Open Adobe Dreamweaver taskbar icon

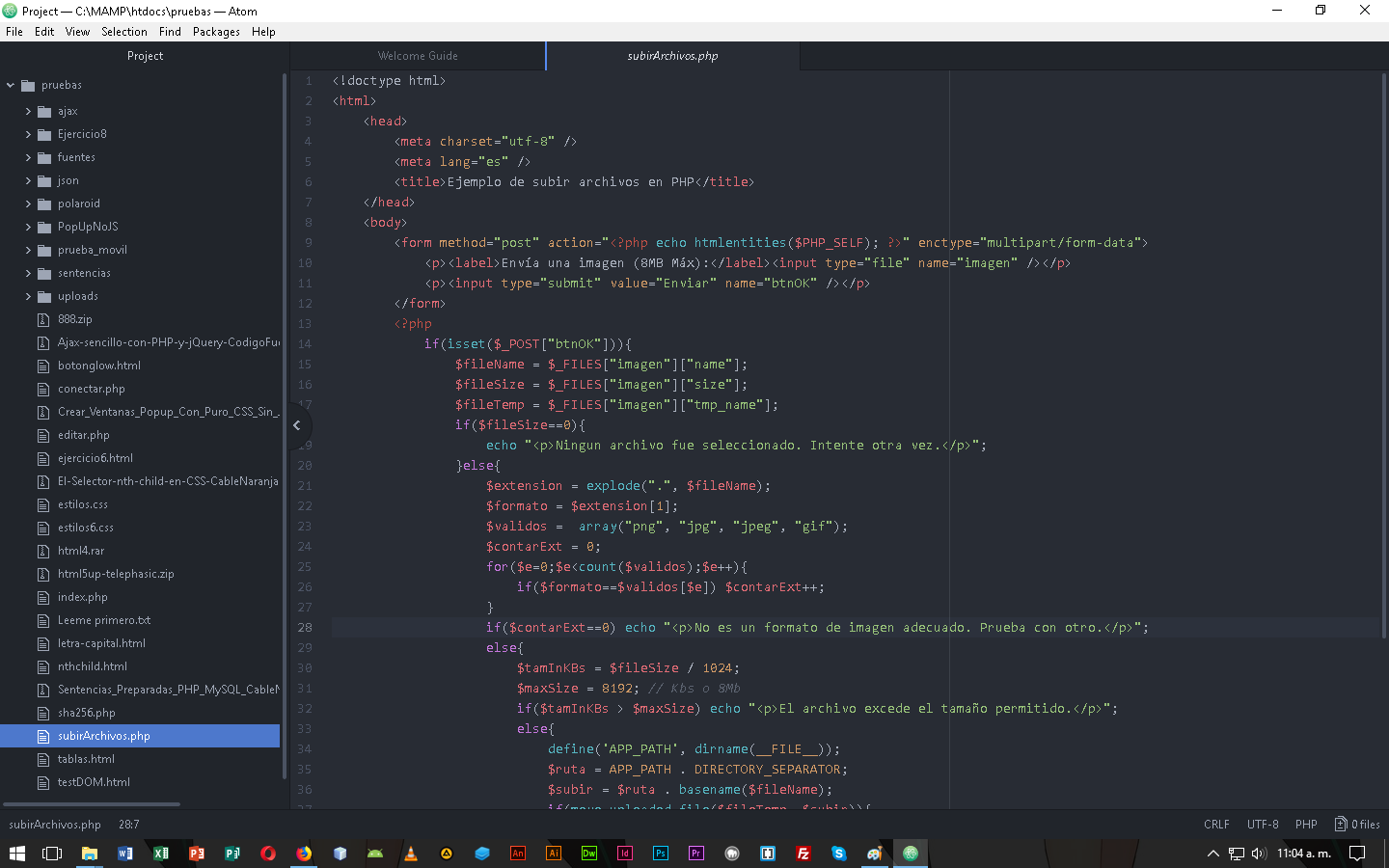(x=589, y=853)
